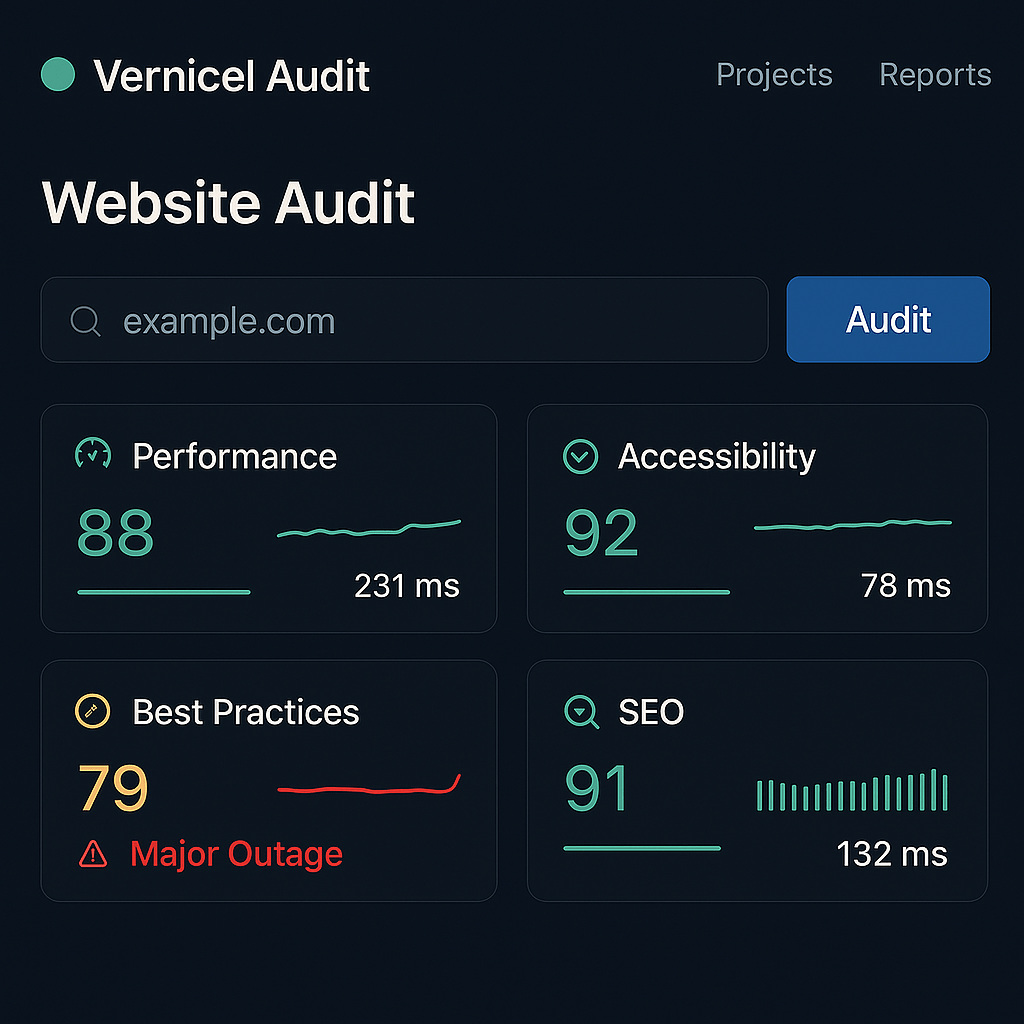Image resolution: width=1024 pixels, height=1024 pixels.
Task: Select the SEO bar chart visualization
Action: coord(852,790)
